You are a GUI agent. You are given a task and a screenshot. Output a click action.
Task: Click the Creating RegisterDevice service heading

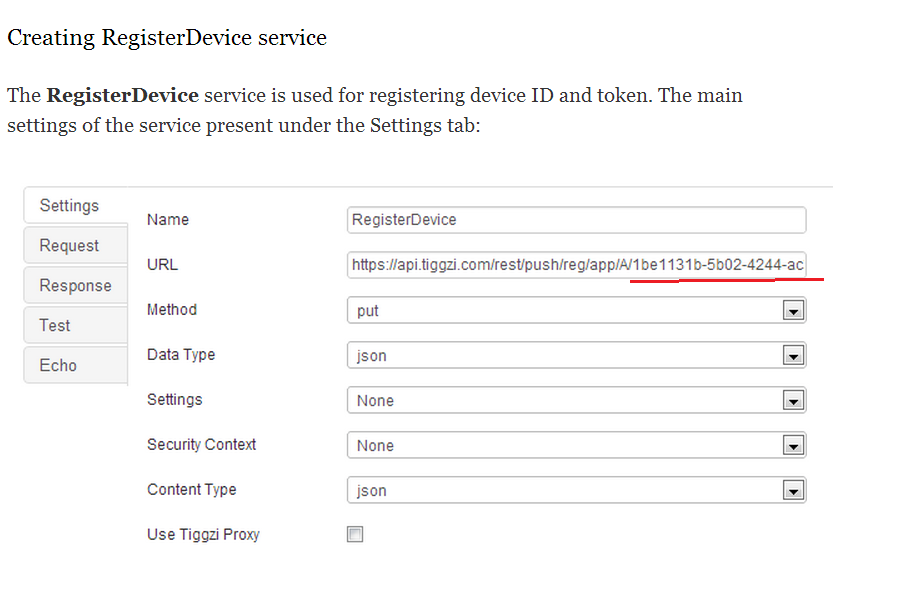[167, 39]
